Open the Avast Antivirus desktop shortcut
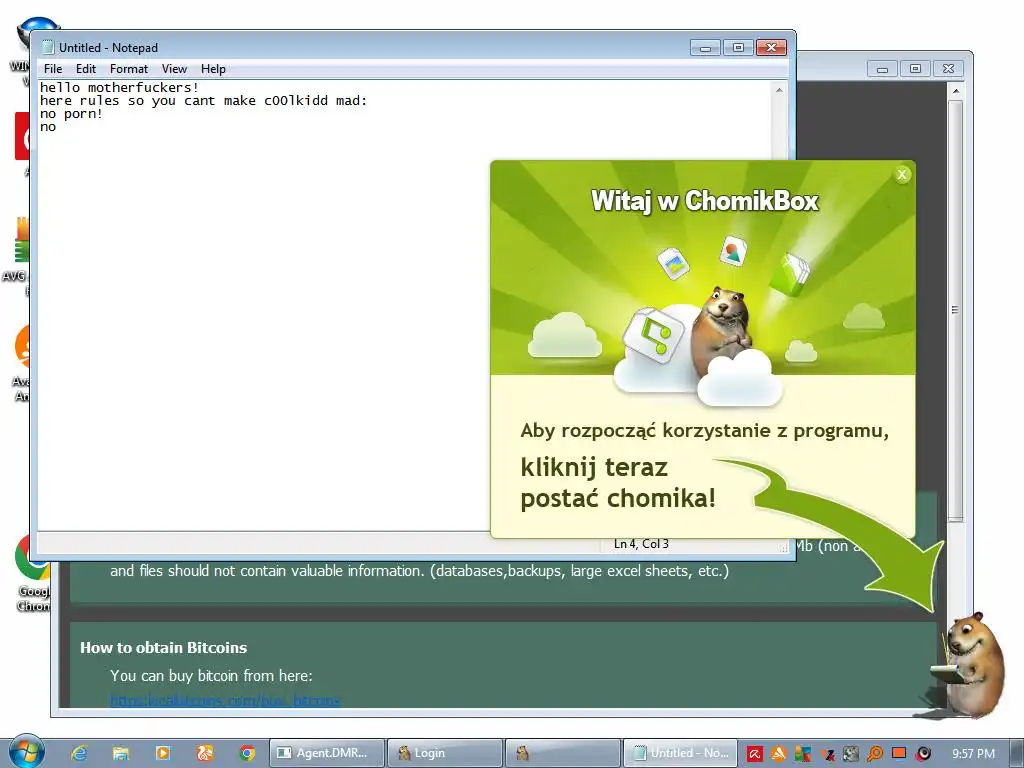Viewport: 1024px width, 768px height. (22, 363)
